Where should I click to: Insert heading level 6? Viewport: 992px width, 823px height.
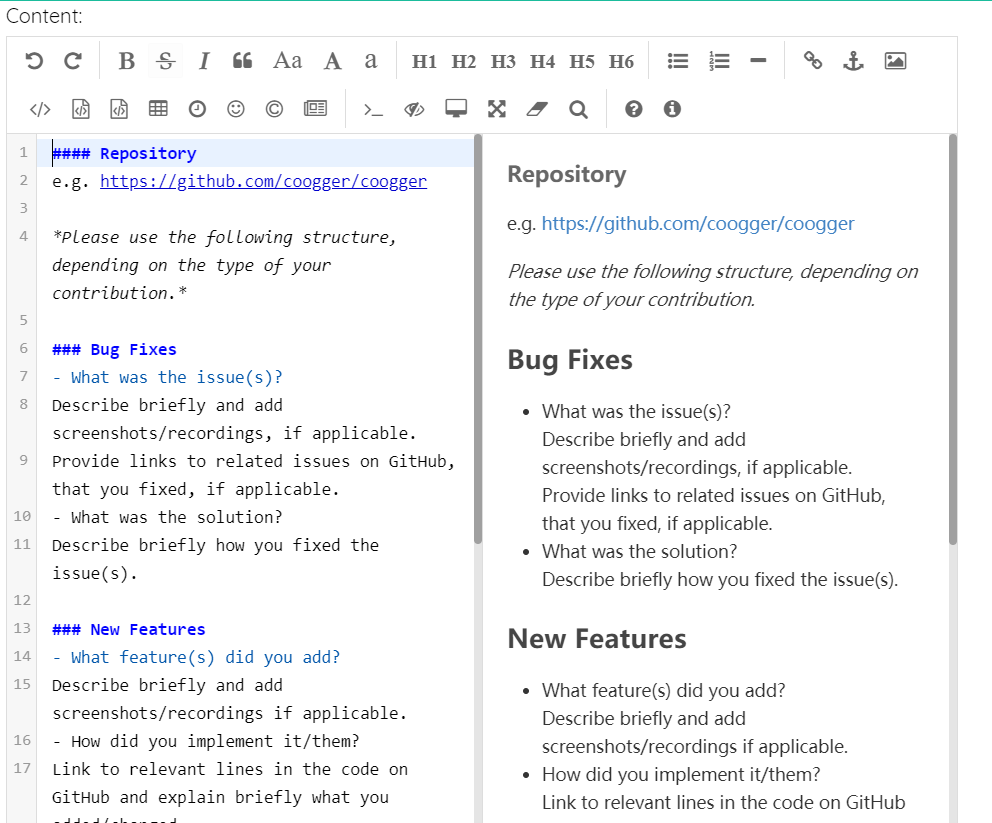click(x=621, y=61)
